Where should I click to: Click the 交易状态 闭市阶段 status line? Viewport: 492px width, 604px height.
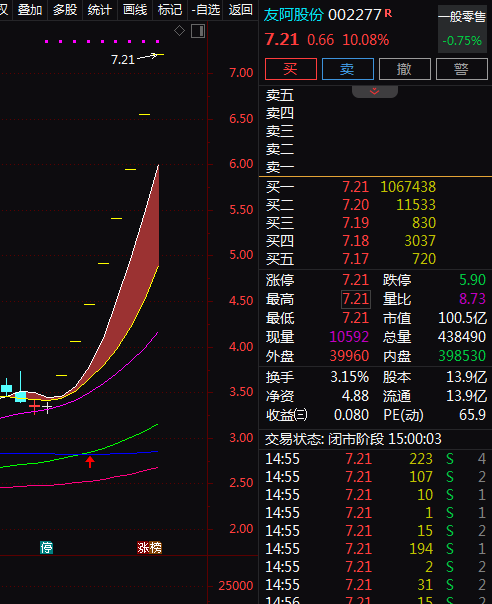353,439
